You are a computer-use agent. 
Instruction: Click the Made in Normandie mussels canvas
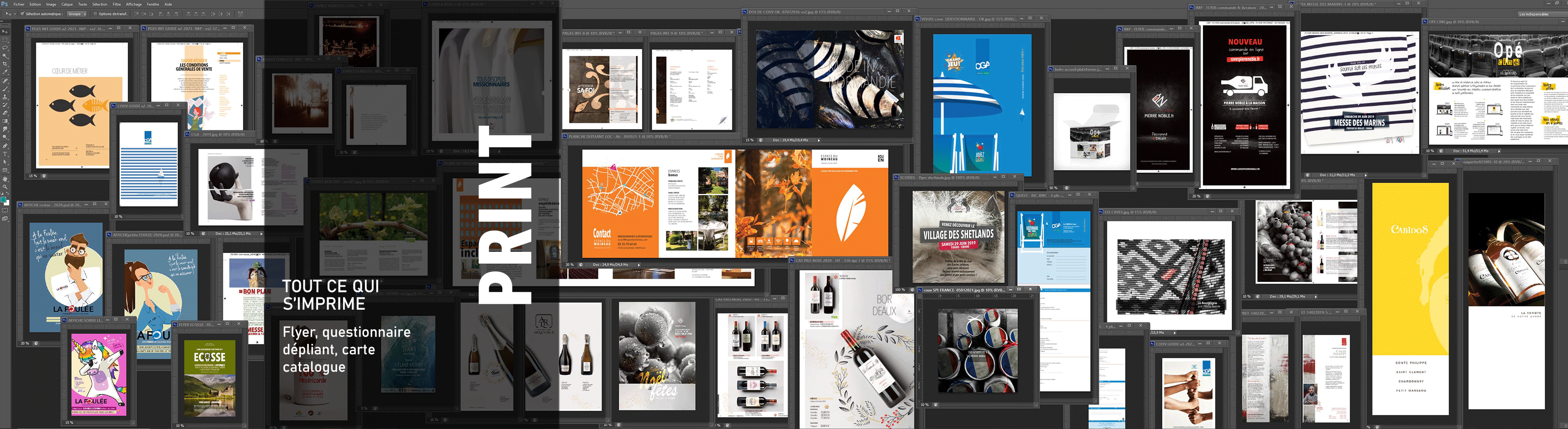coord(830,79)
